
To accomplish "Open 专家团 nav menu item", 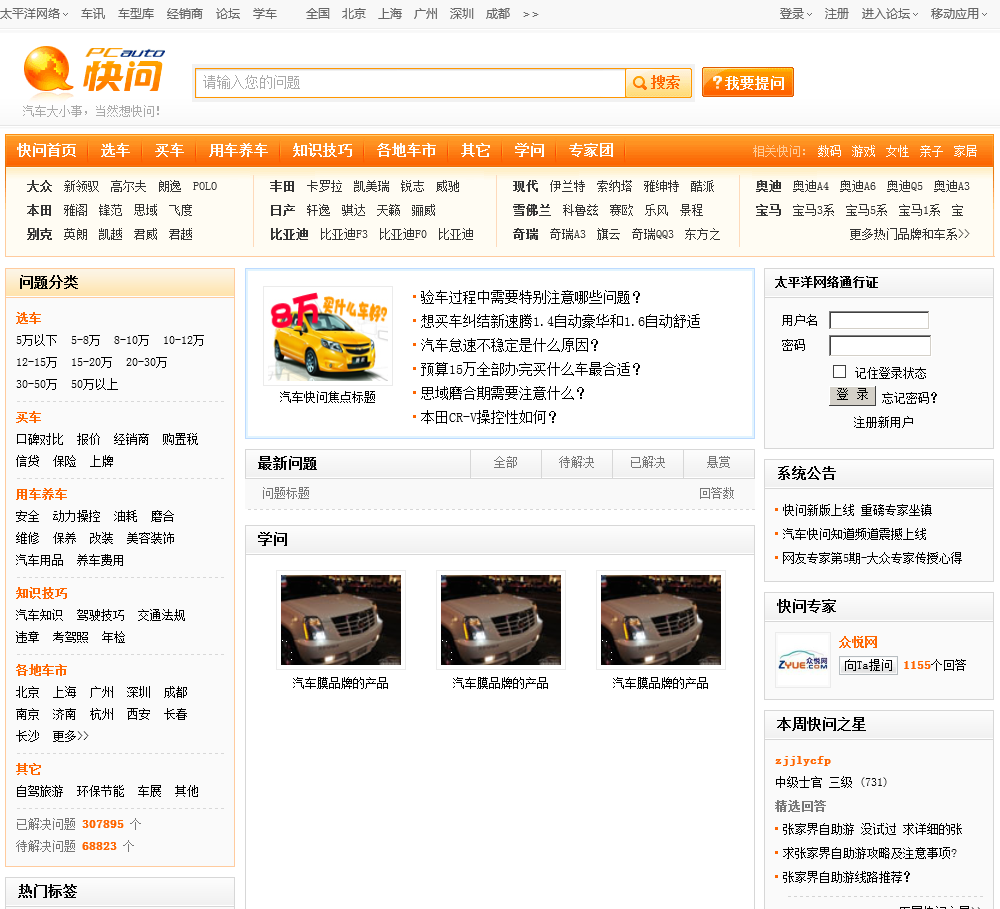I will (x=591, y=151).
